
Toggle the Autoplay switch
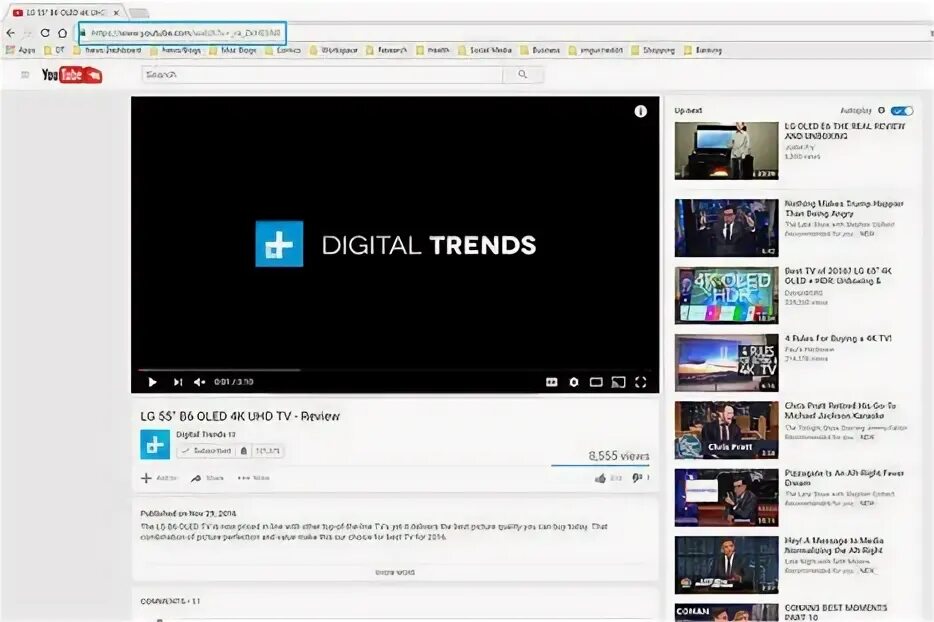click(902, 111)
